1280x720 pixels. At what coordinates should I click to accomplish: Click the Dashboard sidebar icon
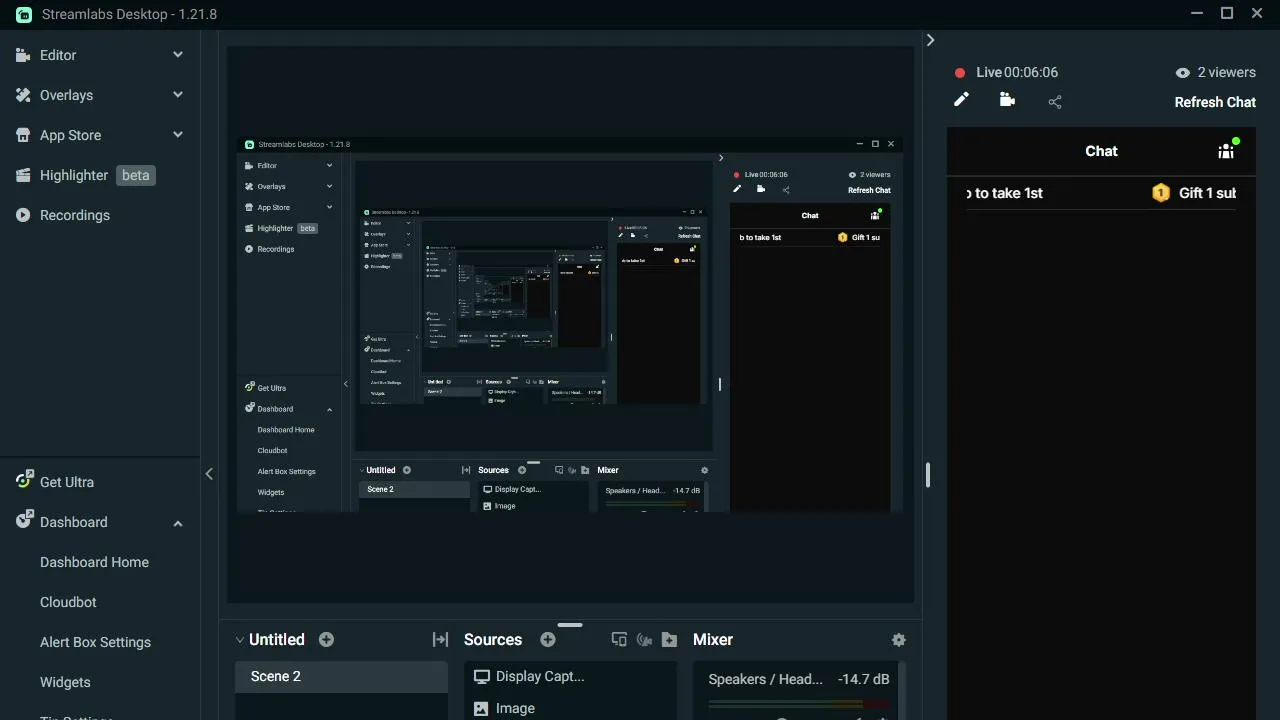(24, 520)
